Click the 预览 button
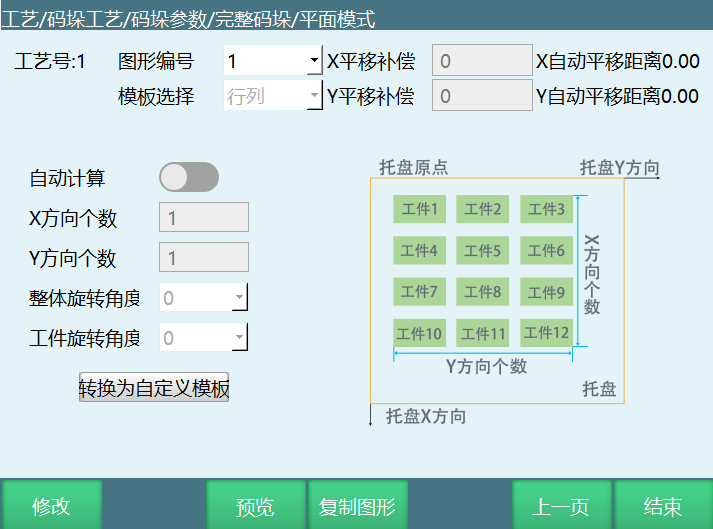713x529 pixels. 255,506
